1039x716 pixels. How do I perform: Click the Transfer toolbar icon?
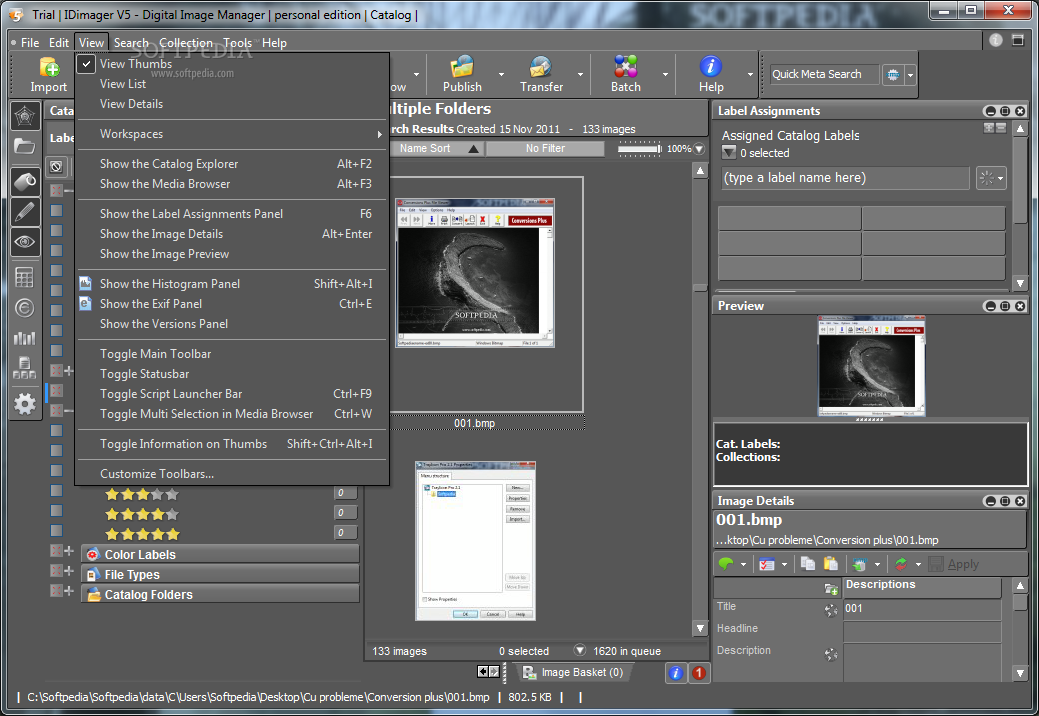(x=541, y=67)
